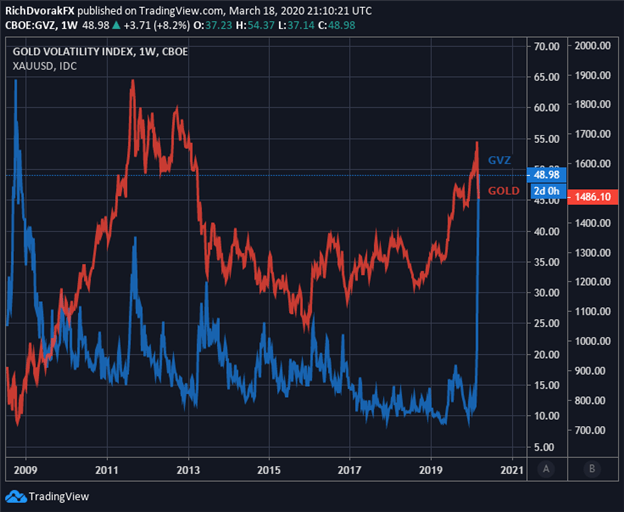Click the 65.00 left price scale value
The width and height of the screenshot is (624, 512).
(x=546, y=77)
